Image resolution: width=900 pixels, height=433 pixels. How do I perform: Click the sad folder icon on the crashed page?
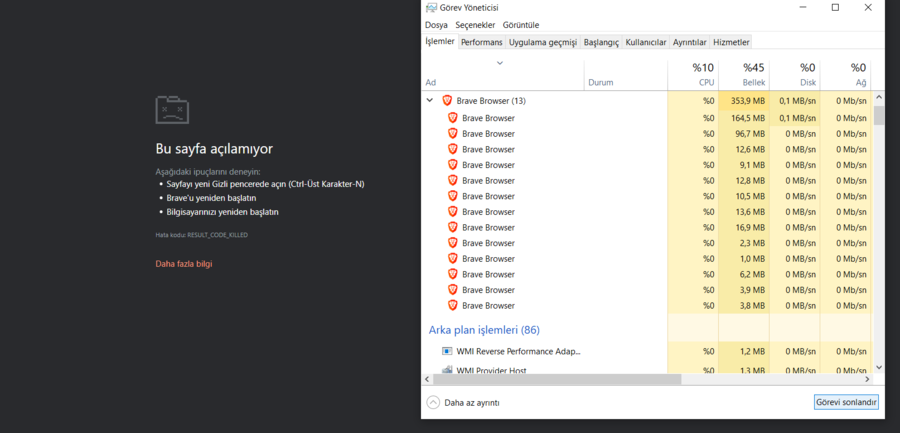(x=172, y=109)
